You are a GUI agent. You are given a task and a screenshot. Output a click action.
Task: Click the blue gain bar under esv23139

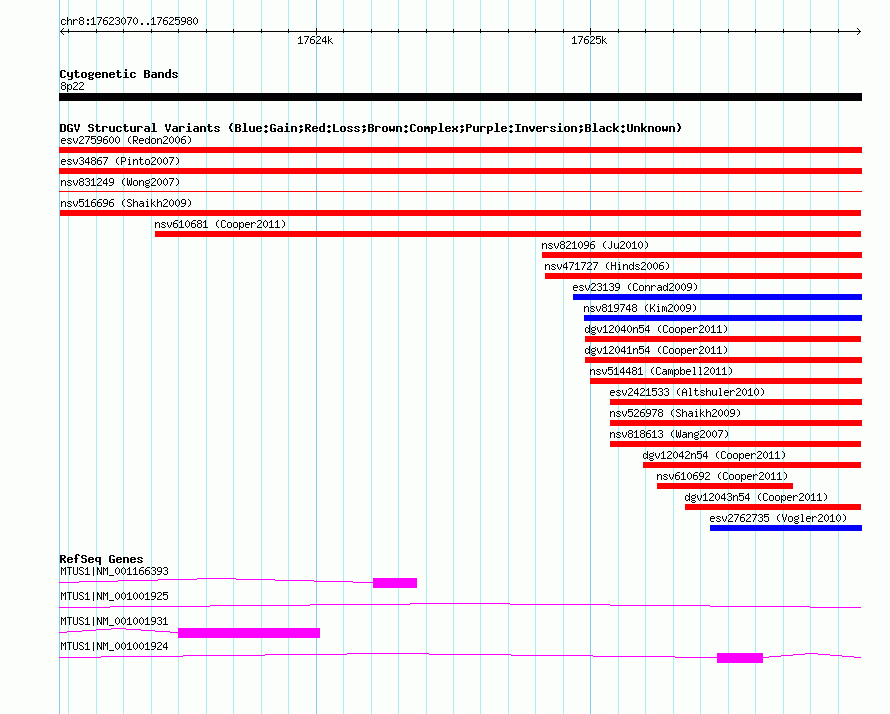(717, 297)
